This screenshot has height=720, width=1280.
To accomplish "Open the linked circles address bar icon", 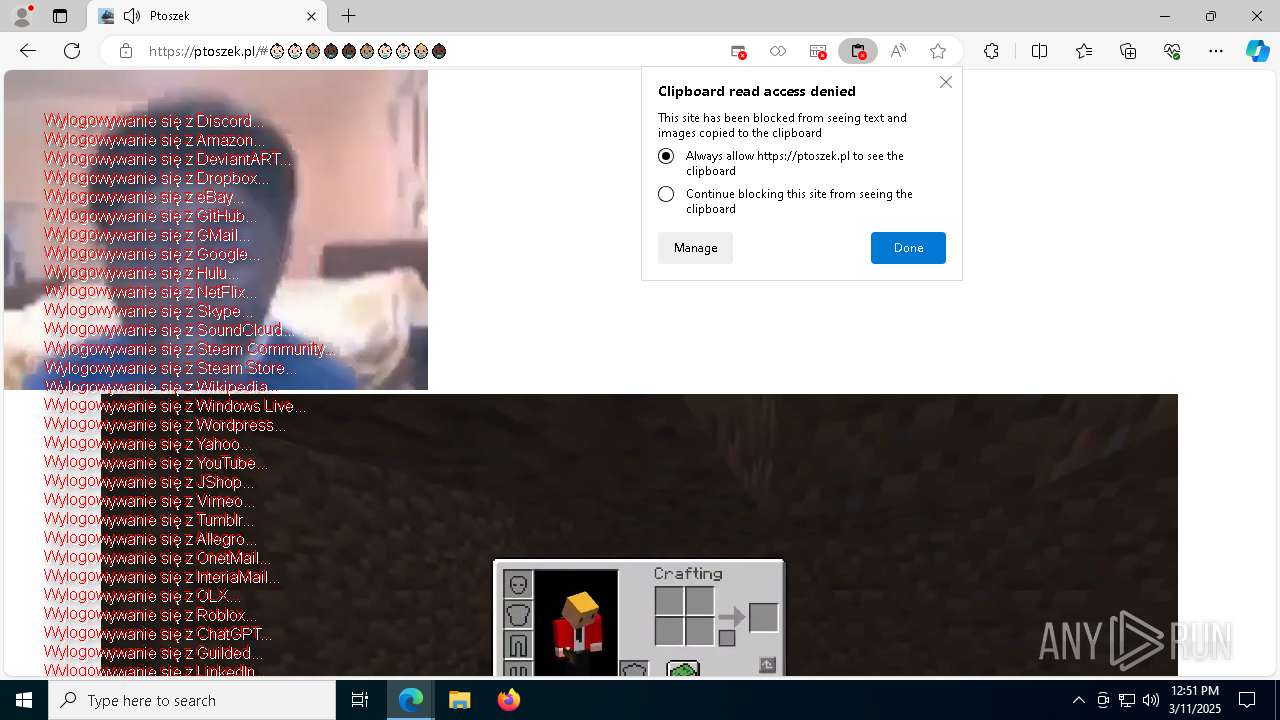I will pyautogui.click(x=778, y=51).
